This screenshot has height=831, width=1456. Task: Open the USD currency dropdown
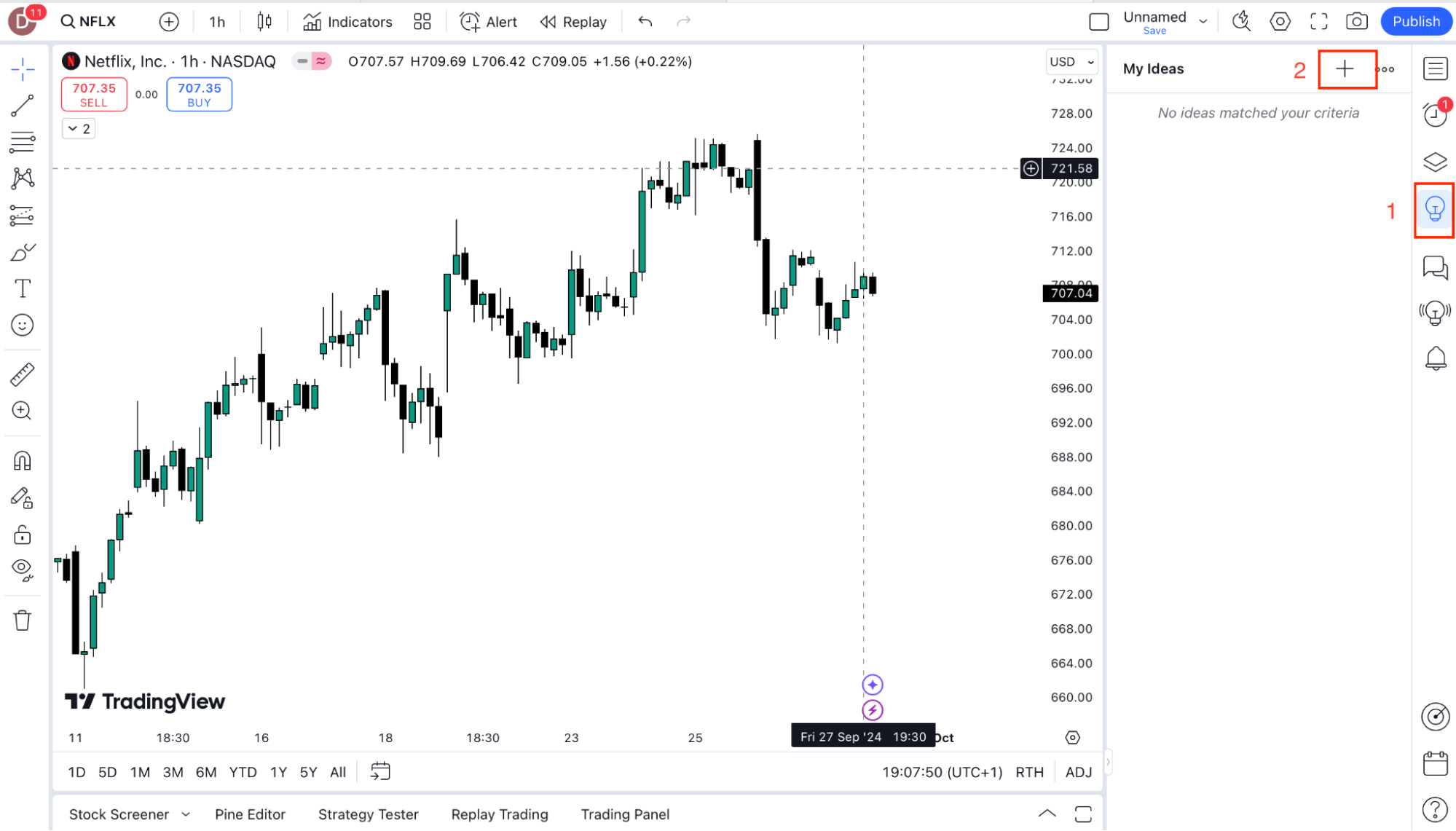click(x=1071, y=62)
